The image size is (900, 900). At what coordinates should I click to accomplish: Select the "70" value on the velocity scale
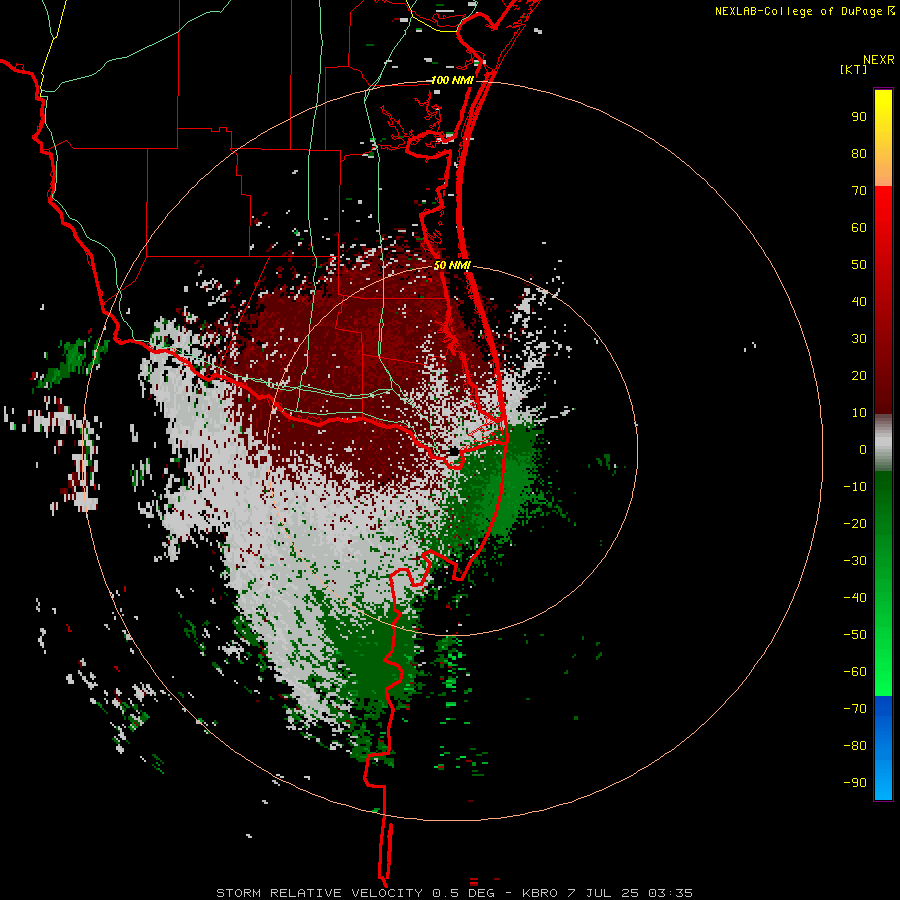click(859, 191)
